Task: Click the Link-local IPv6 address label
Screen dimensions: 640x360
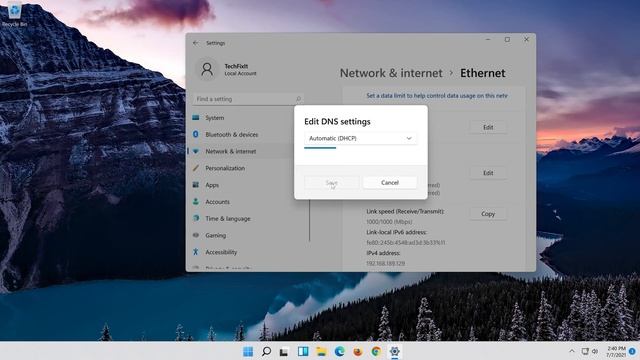Action: [396, 232]
